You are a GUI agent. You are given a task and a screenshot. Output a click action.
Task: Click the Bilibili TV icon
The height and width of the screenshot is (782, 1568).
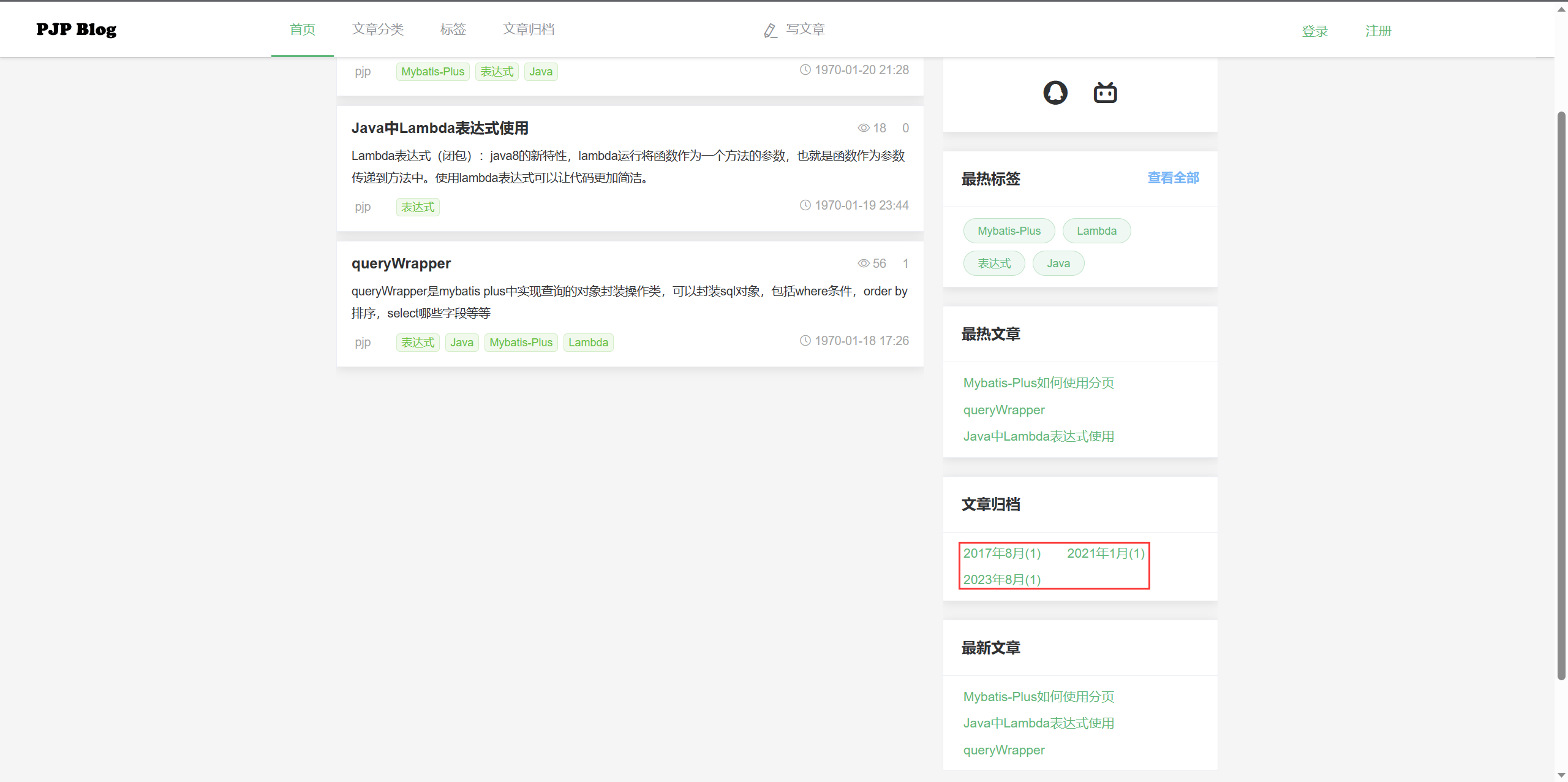[1105, 93]
